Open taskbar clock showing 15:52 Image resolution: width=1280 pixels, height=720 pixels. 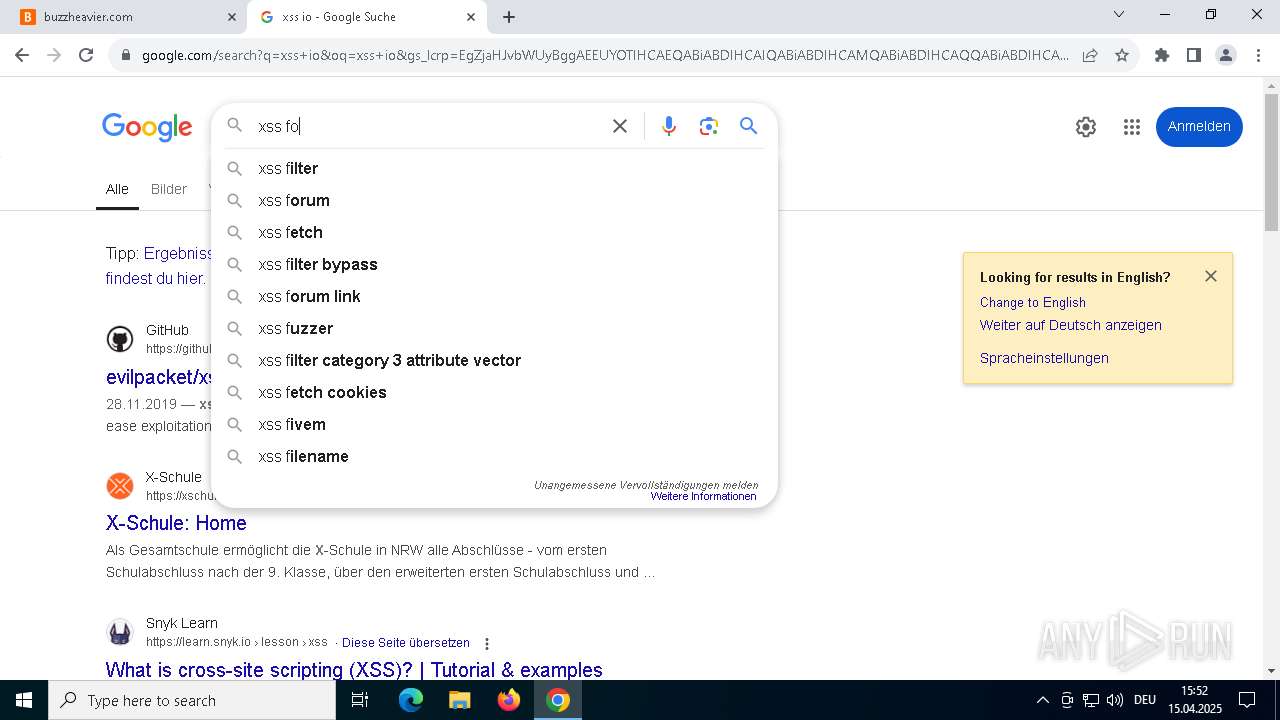1194,700
